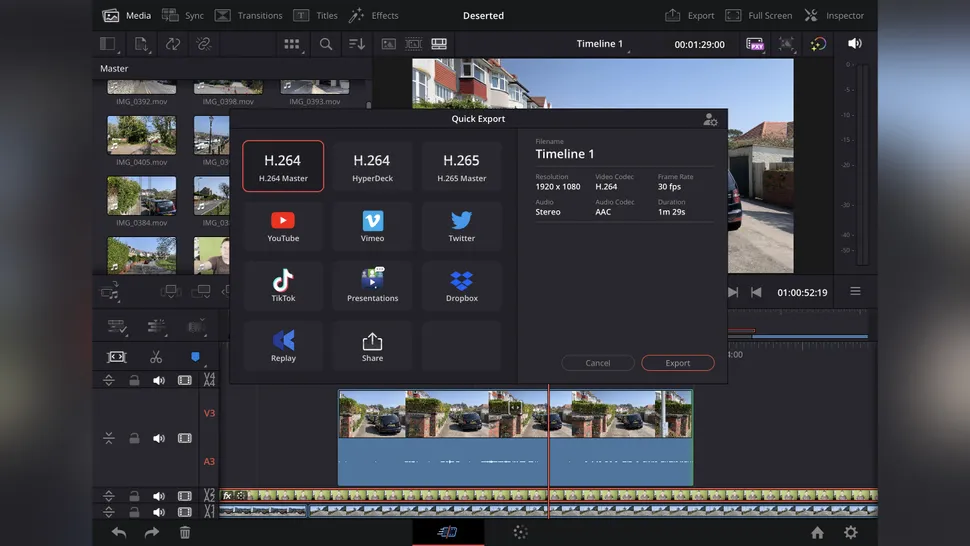
Task: Select the Presentations export preset
Action: click(x=372, y=285)
